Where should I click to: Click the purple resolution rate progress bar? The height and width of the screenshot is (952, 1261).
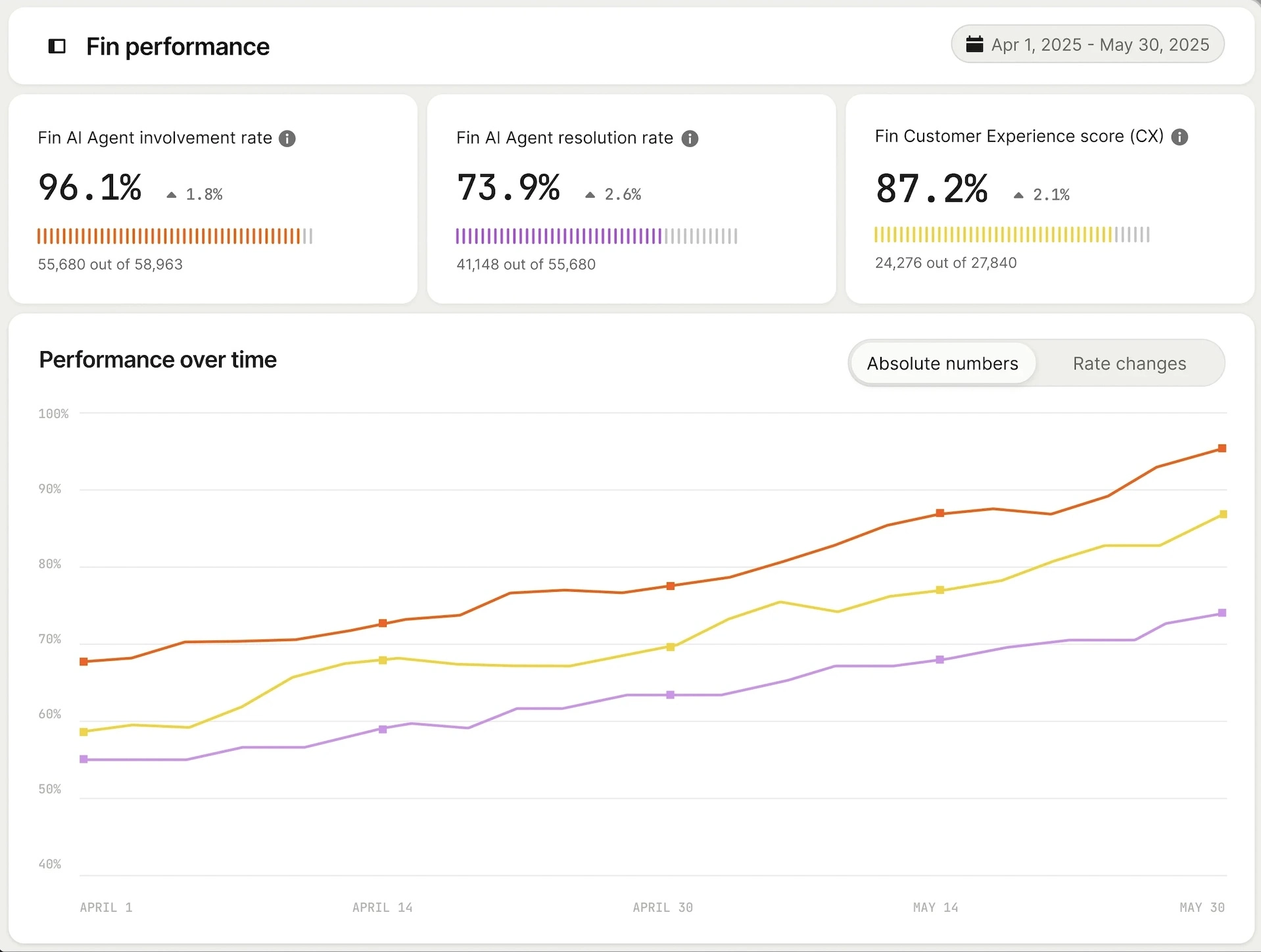point(596,236)
